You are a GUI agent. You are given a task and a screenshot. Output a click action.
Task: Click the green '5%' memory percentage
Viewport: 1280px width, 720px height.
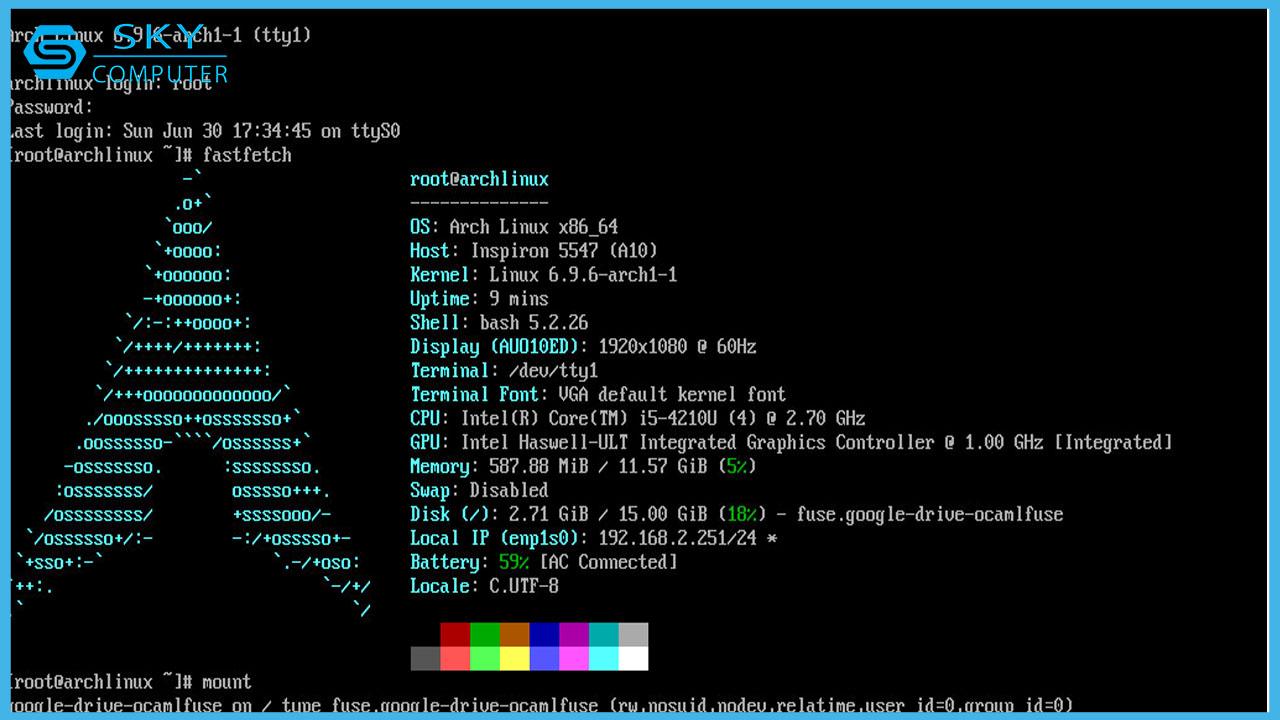[x=737, y=467]
